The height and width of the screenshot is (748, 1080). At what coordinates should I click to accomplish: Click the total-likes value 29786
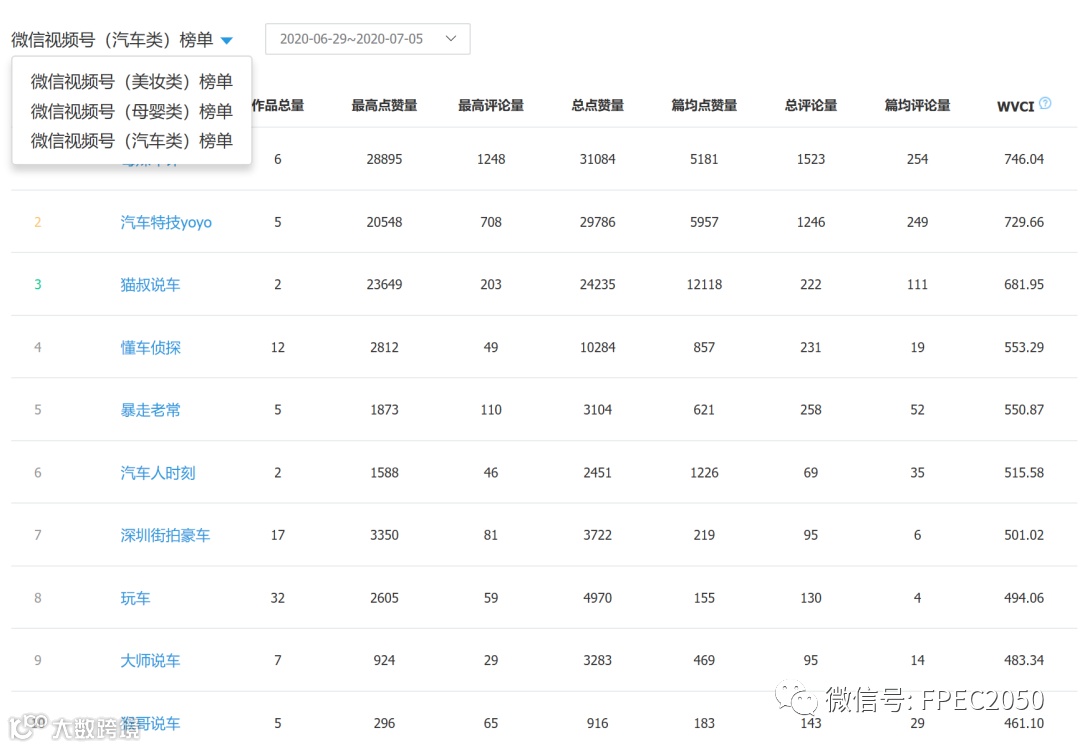point(597,222)
